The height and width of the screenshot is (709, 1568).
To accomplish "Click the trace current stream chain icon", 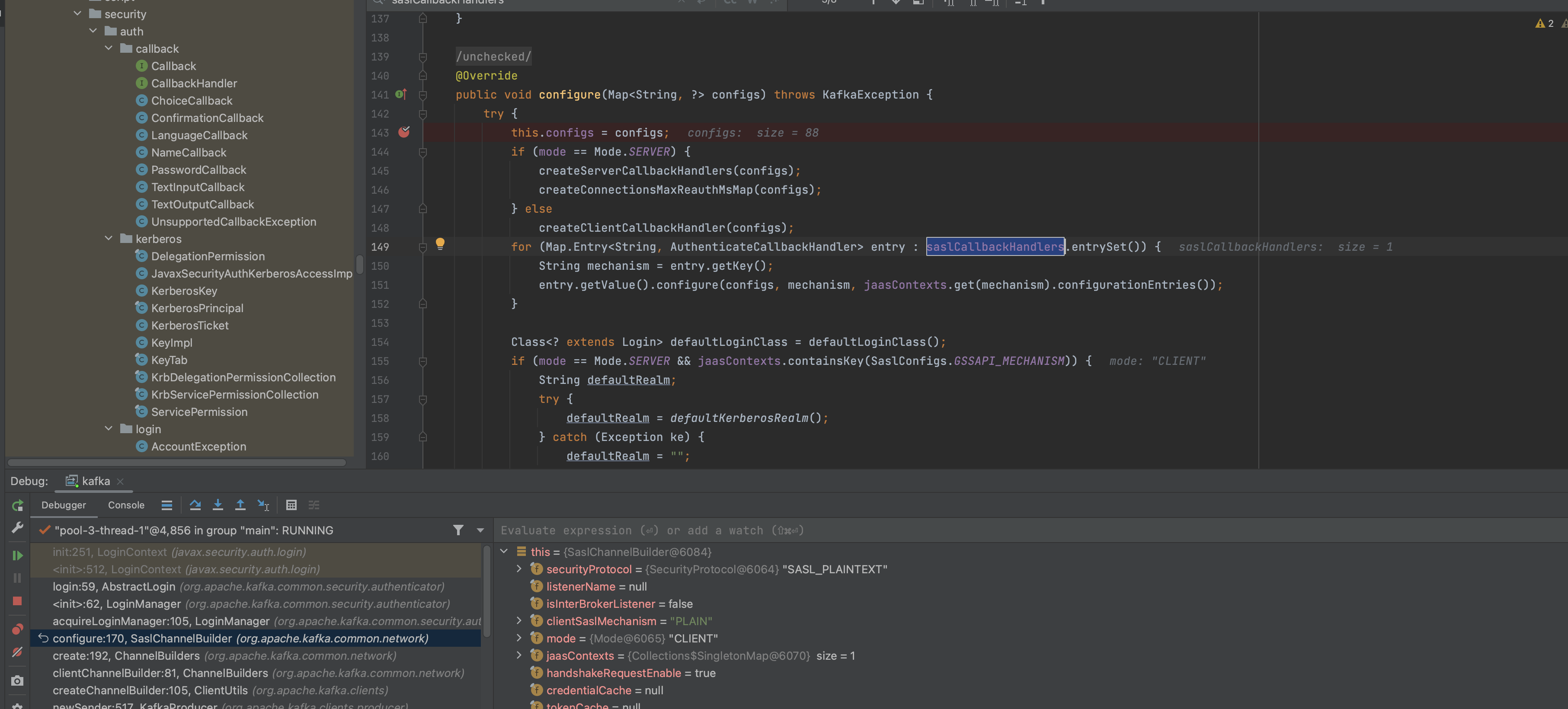I will click(x=314, y=505).
